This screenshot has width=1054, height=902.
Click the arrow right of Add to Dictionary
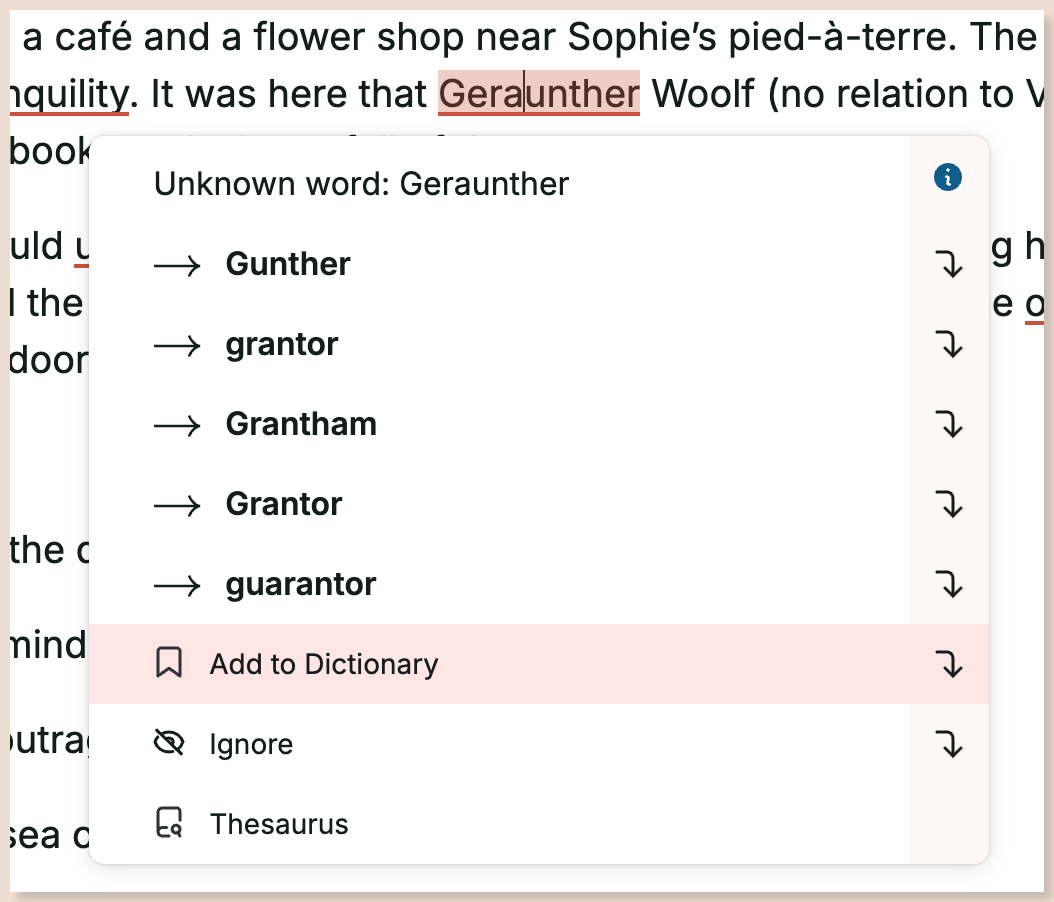click(948, 664)
